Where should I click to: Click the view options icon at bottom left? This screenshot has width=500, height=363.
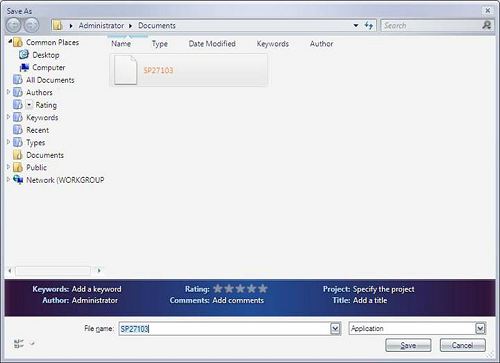19,343
